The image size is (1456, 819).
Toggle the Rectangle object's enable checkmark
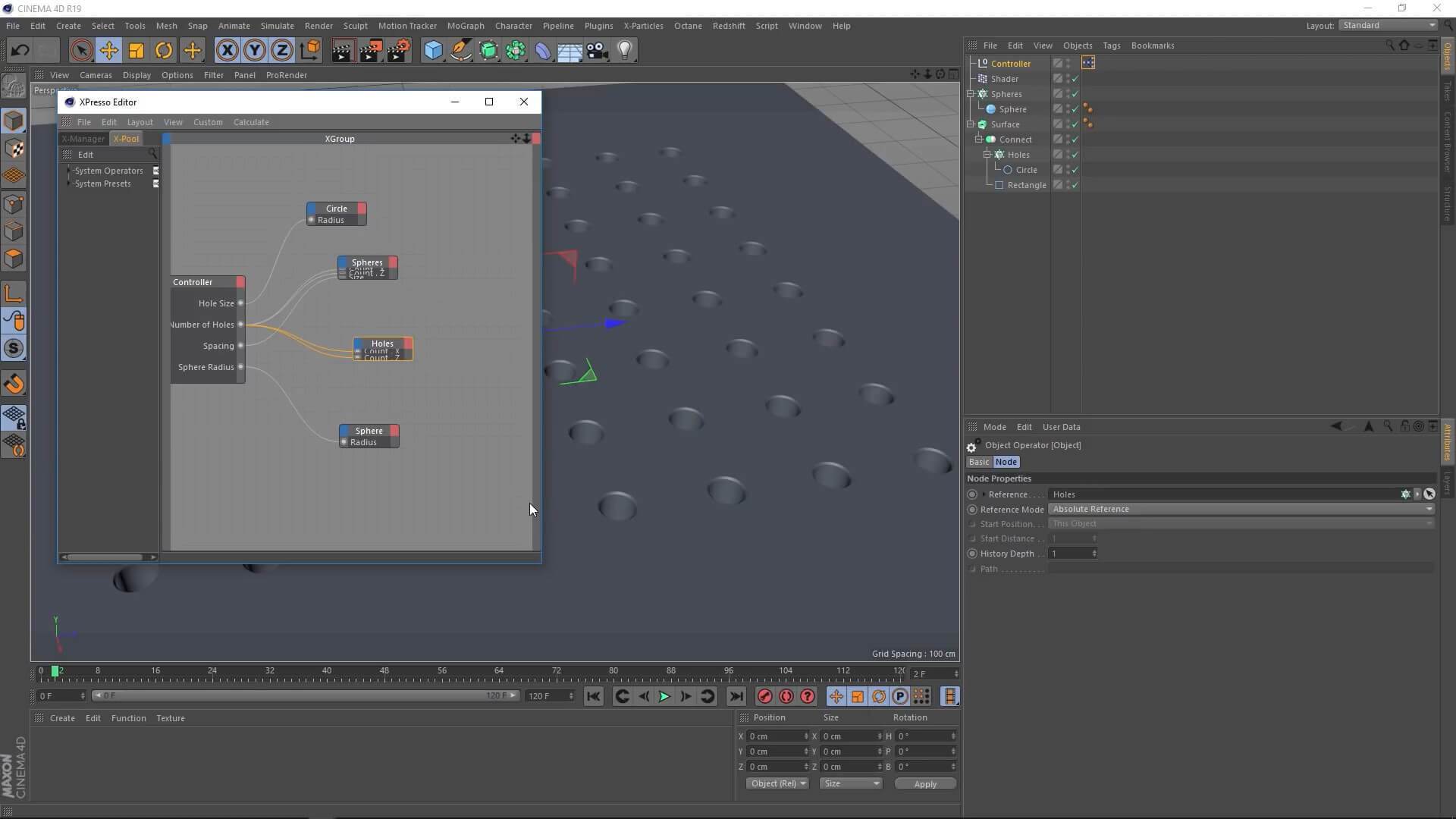1075,185
